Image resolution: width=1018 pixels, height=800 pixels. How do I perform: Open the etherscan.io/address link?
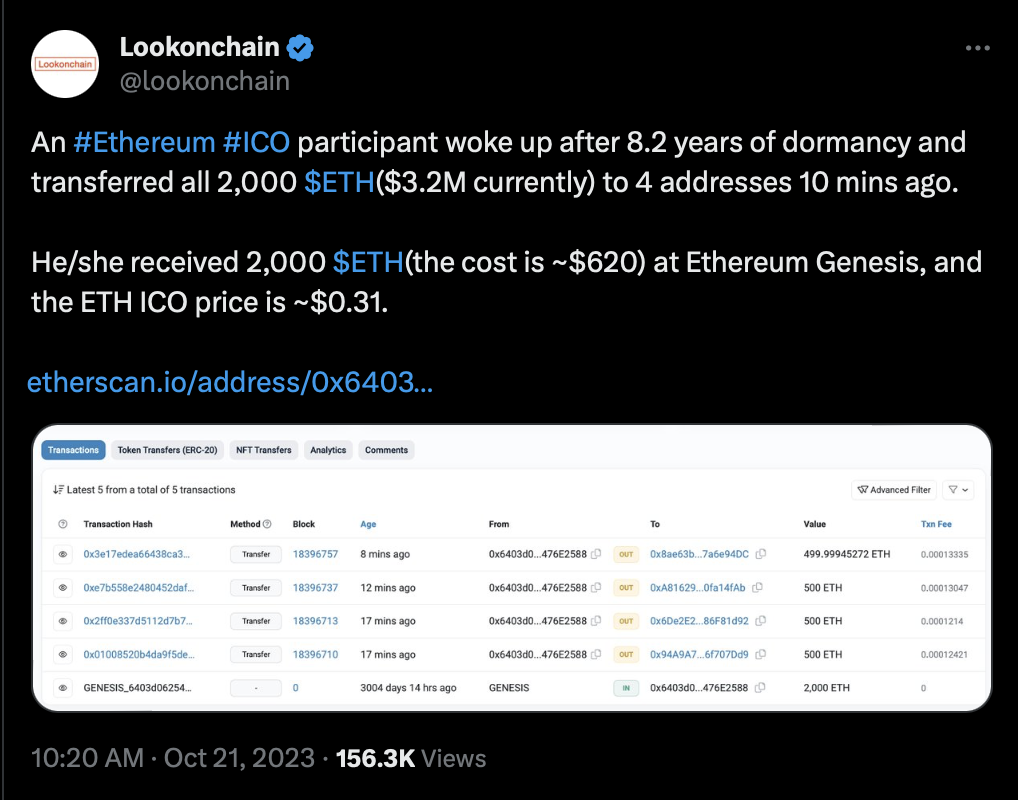pyautogui.click(x=229, y=382)
